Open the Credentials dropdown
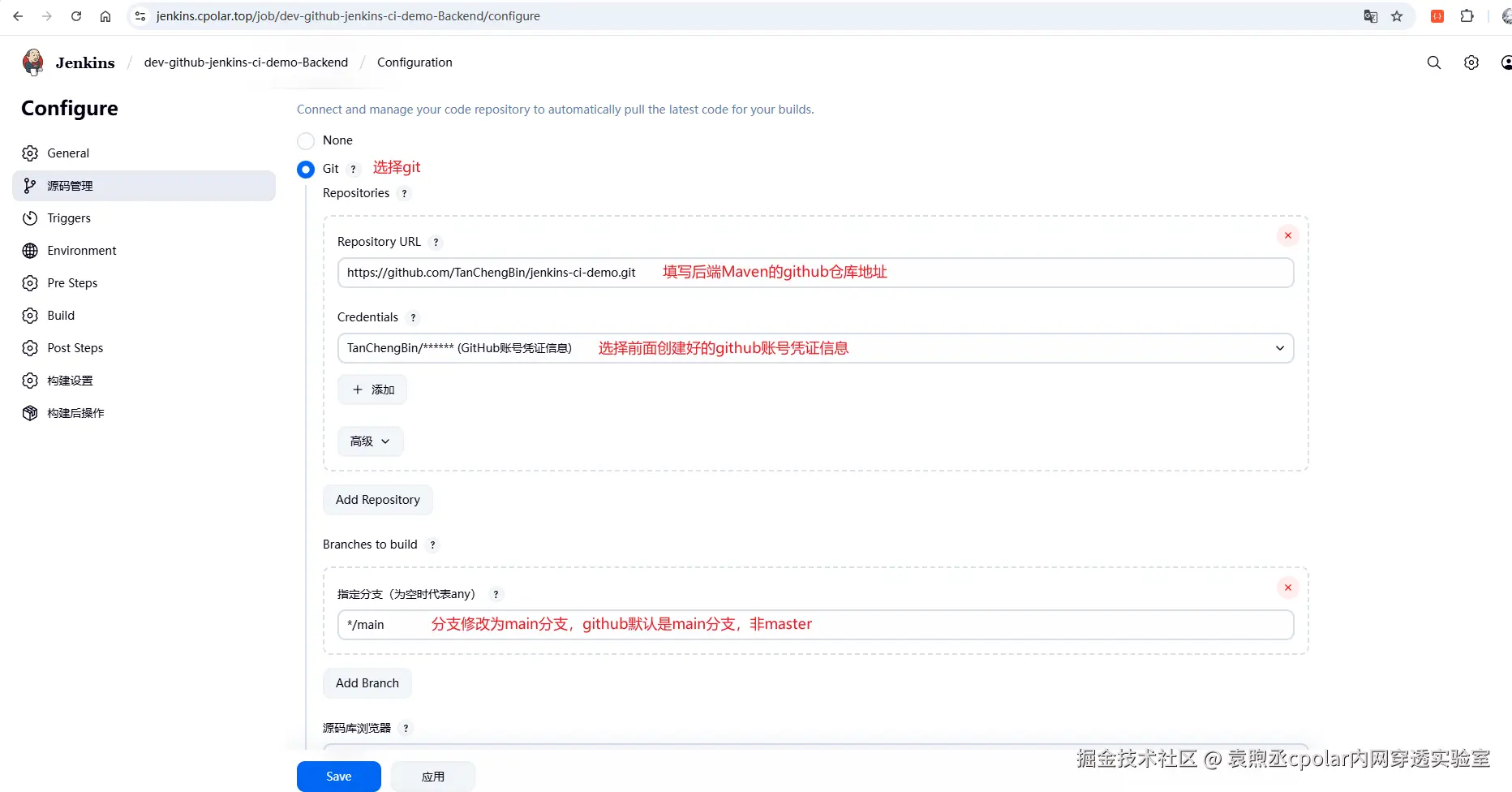Screen dimensions: 1512x792 coord(815,348)
